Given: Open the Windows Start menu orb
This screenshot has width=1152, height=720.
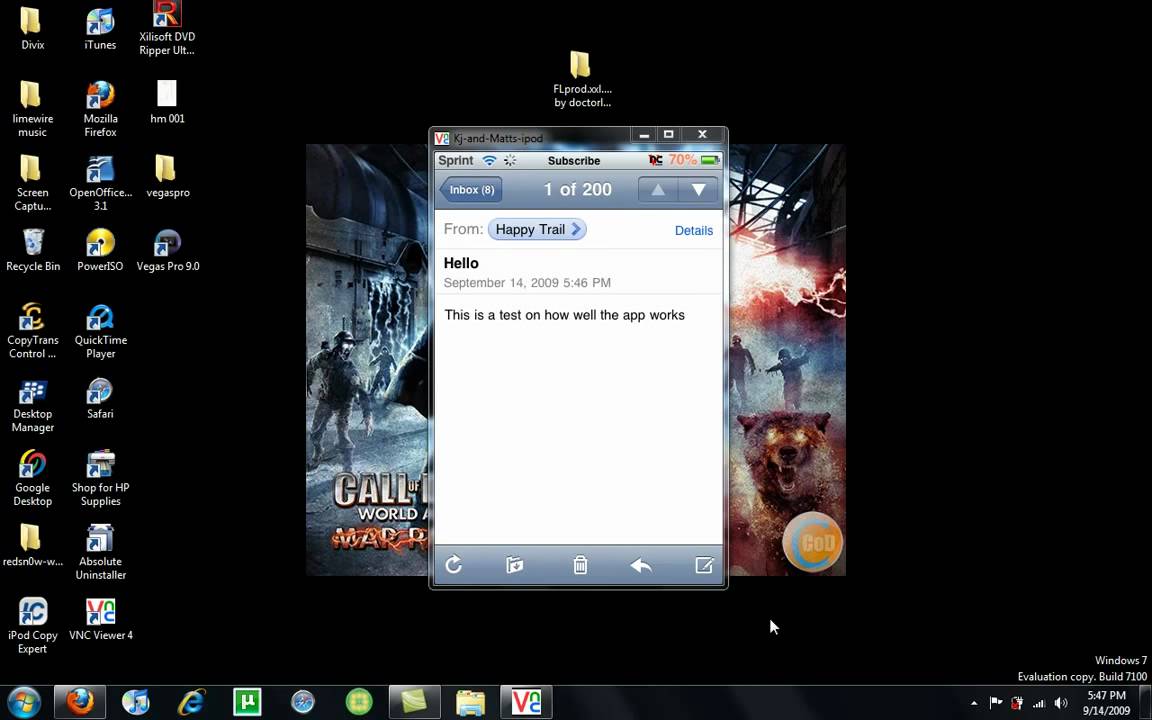Looking at the screenshot, I should tap(24, 702).
